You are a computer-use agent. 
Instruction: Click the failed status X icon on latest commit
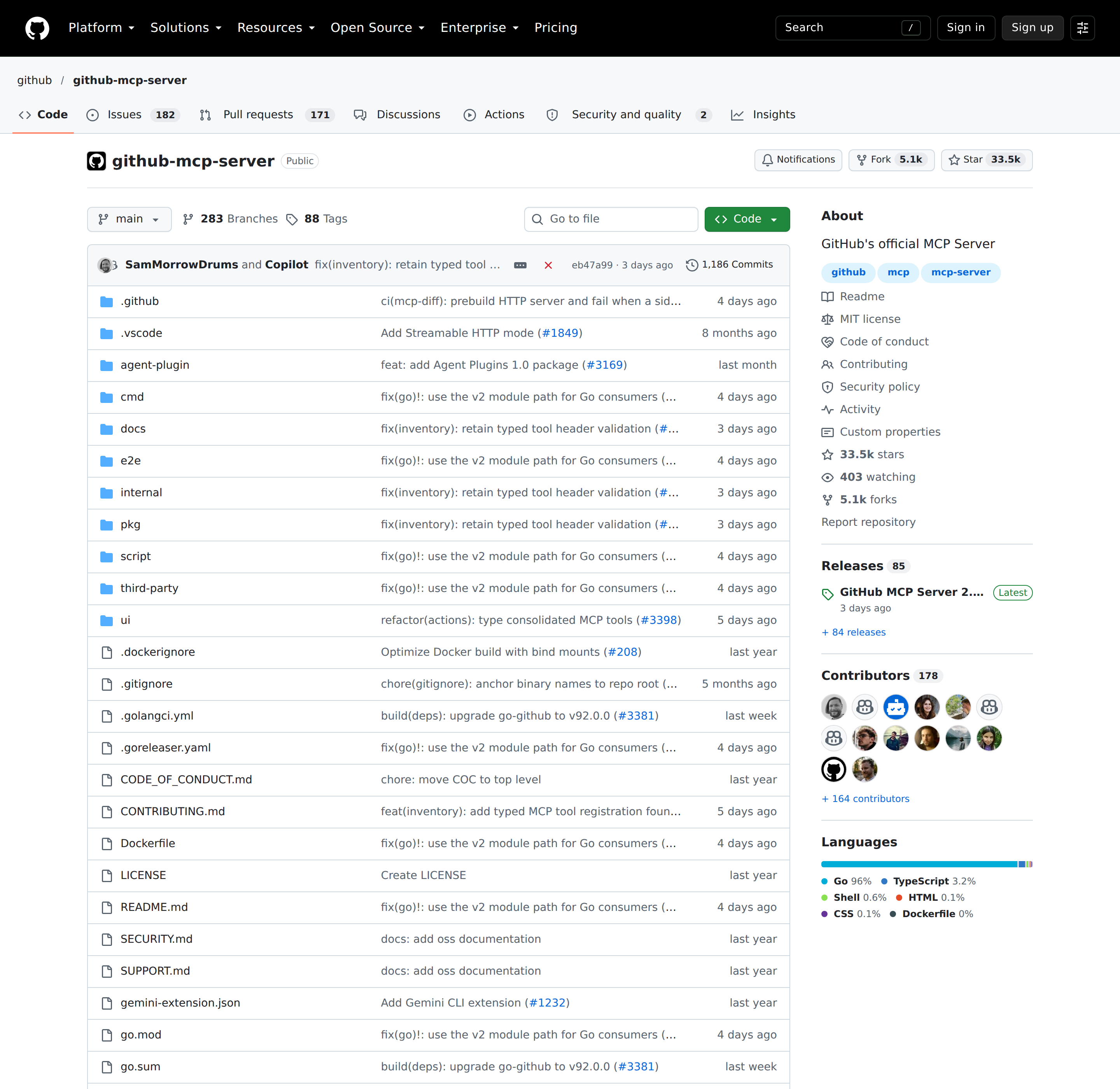pos(548,265)
